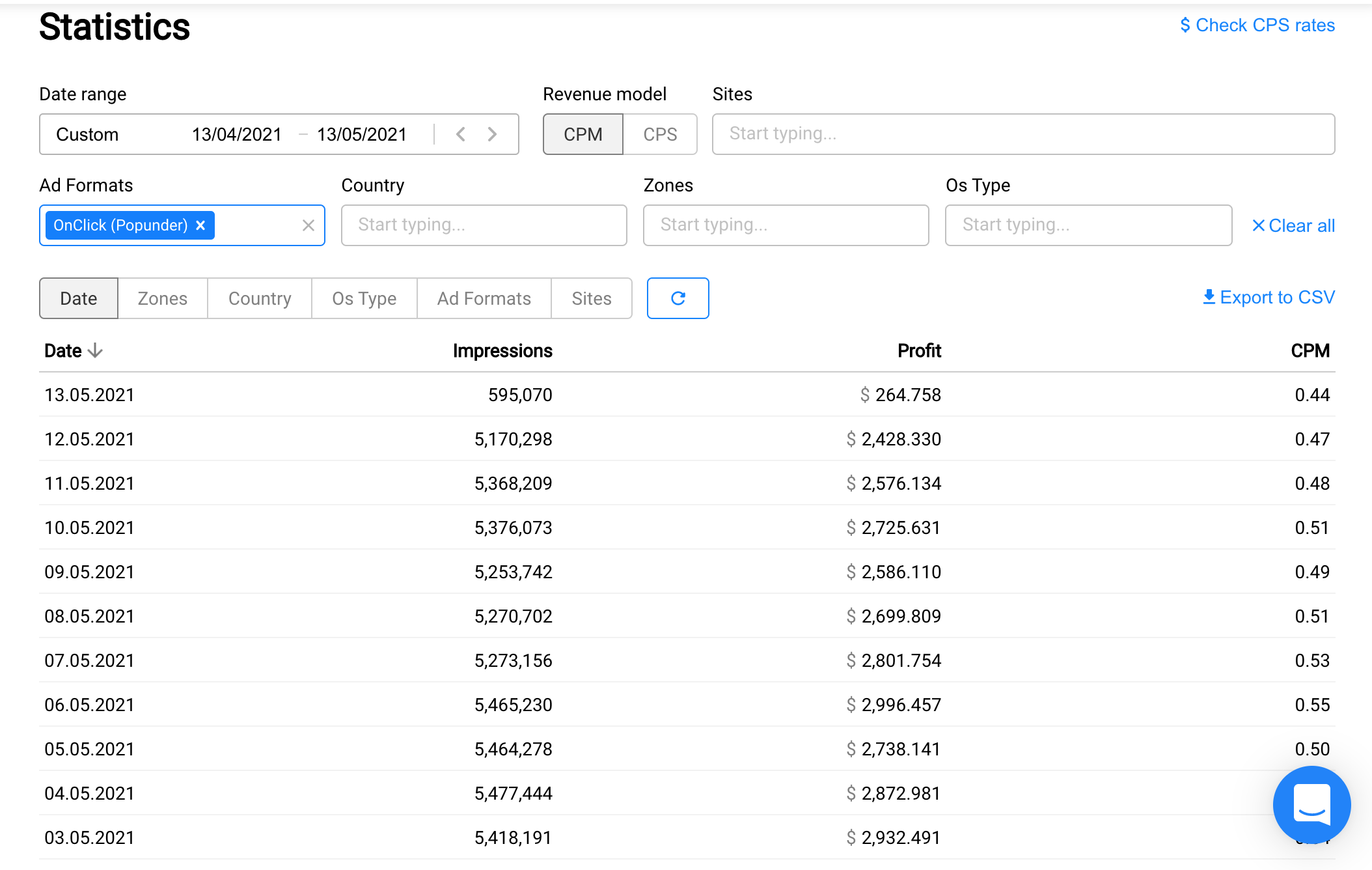Image resolution: width=1372 pixels, height=870 pixels.
Task: Switch to the Date grouping tab
Action: (79, 298)
